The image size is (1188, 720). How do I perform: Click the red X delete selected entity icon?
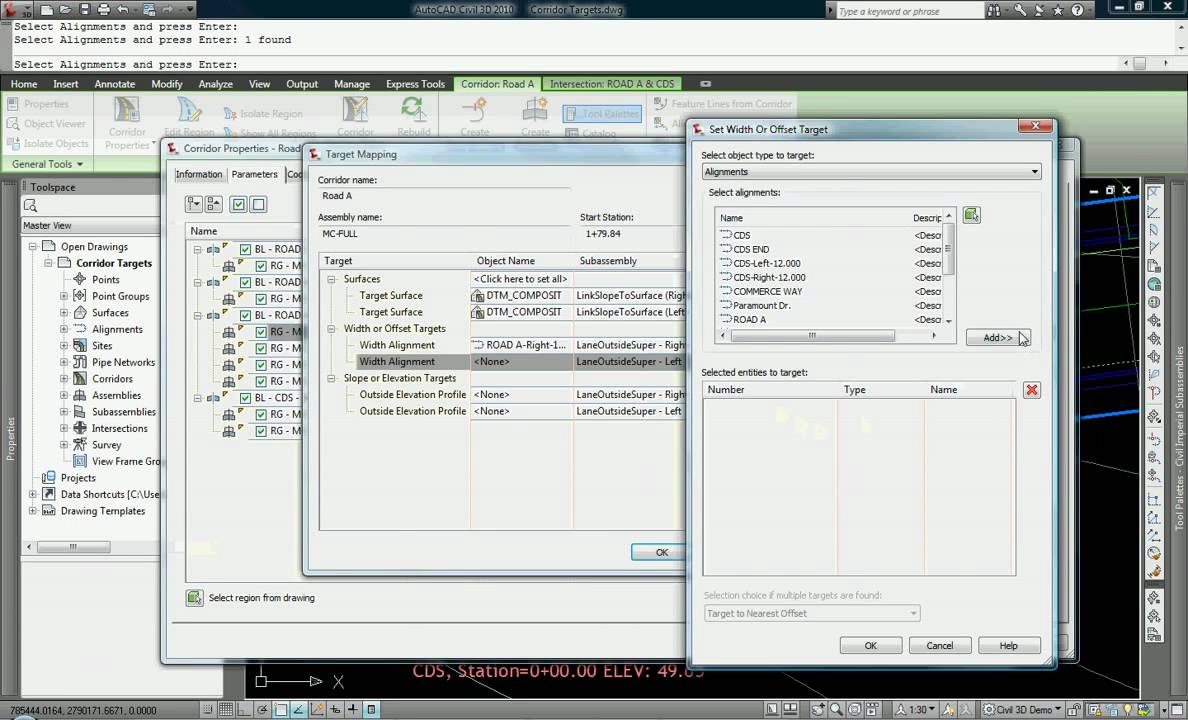coord(1031,390)
